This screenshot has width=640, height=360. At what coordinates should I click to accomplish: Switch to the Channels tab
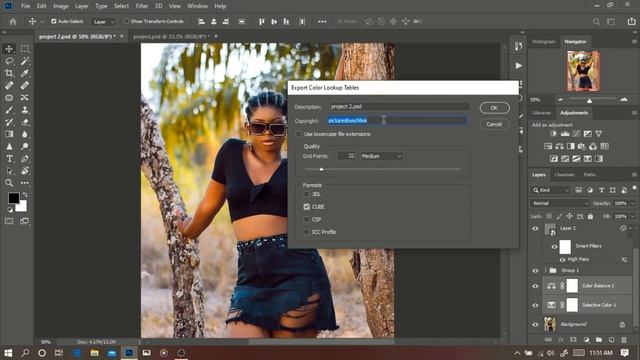564,175
